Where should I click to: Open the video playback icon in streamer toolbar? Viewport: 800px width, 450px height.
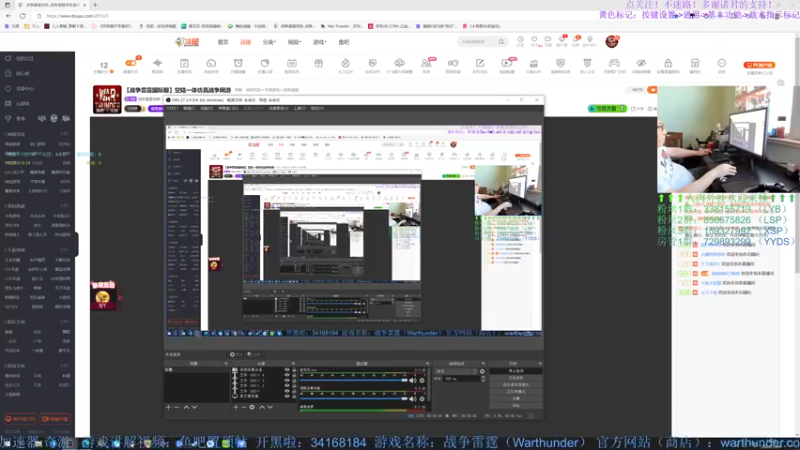click(x=507, y=63)
